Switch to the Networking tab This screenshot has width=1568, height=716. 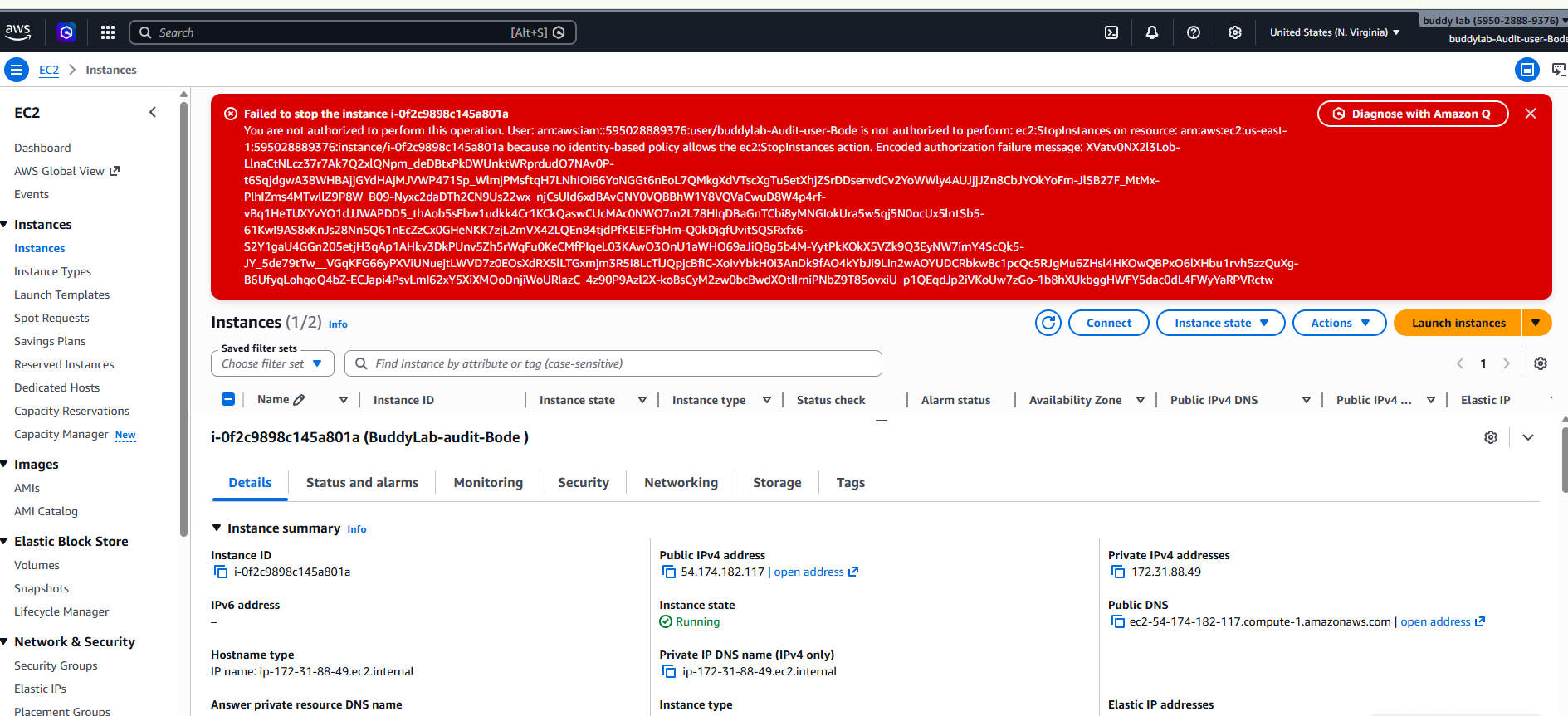[681, 483]
